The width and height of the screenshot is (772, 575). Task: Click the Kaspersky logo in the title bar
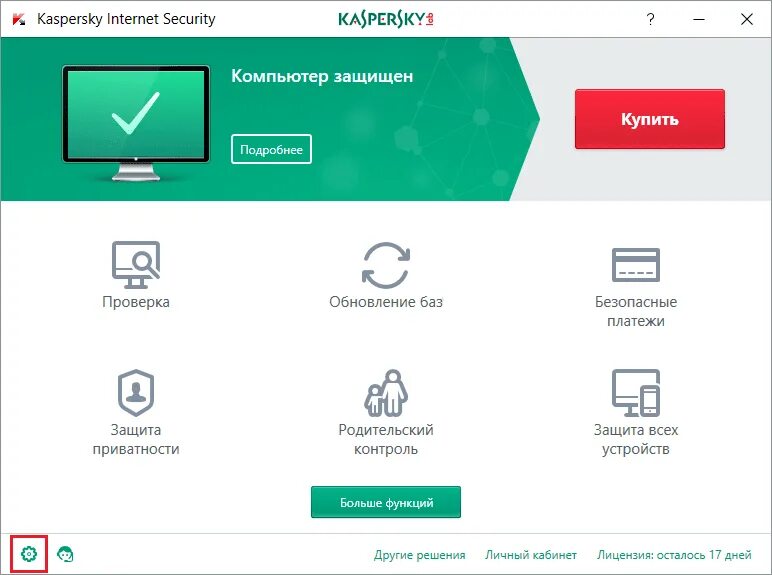click(x=386, y=19)
